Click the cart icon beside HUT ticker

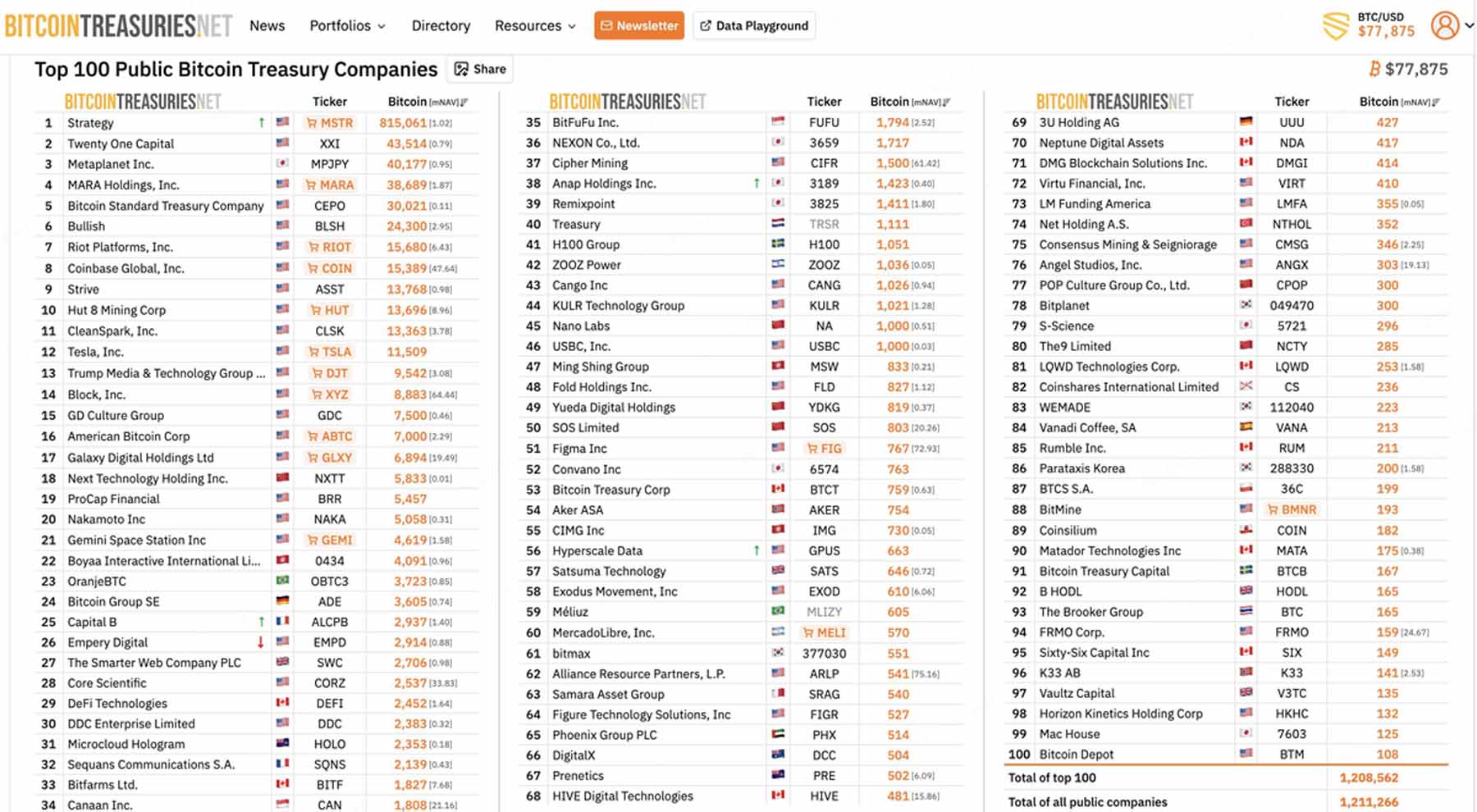(316, 310)
